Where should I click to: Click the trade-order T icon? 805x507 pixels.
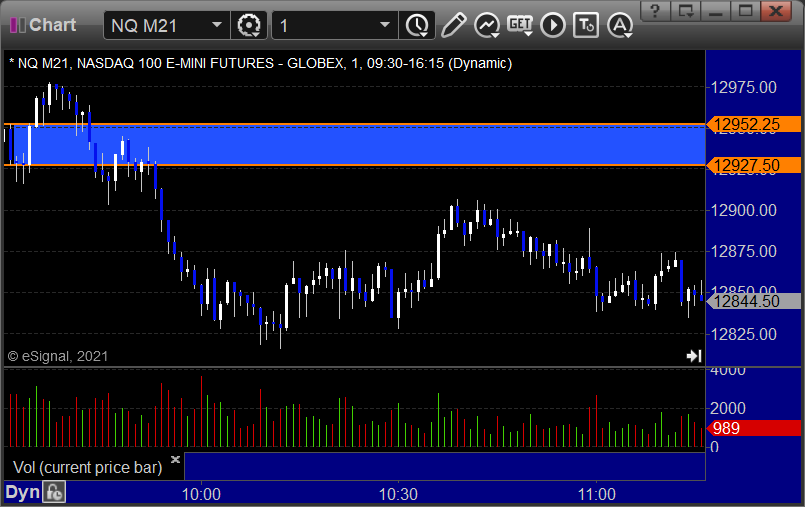pyautogui.click(x=586, y=25)
